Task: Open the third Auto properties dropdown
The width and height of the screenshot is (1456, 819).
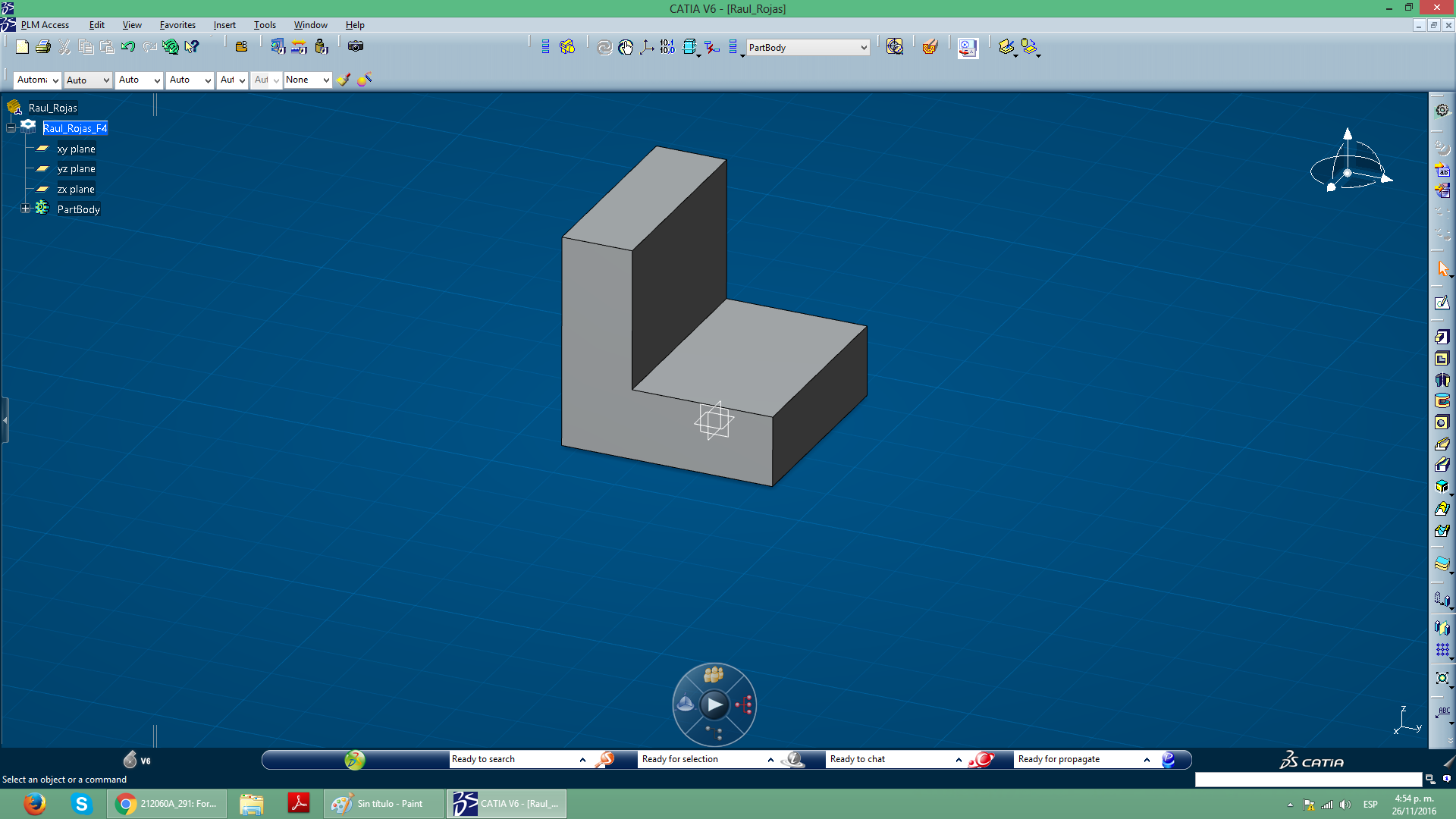Action: coord(139,80)
